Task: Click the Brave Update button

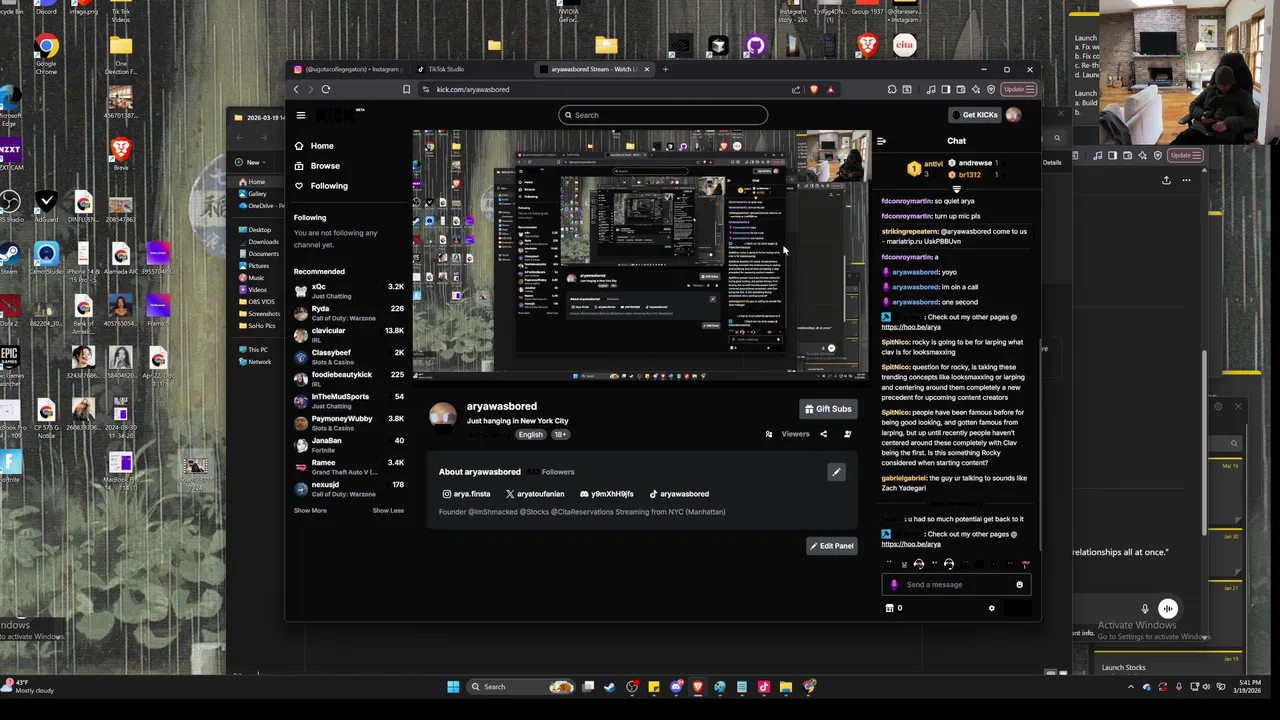Action: (1018, 90)
